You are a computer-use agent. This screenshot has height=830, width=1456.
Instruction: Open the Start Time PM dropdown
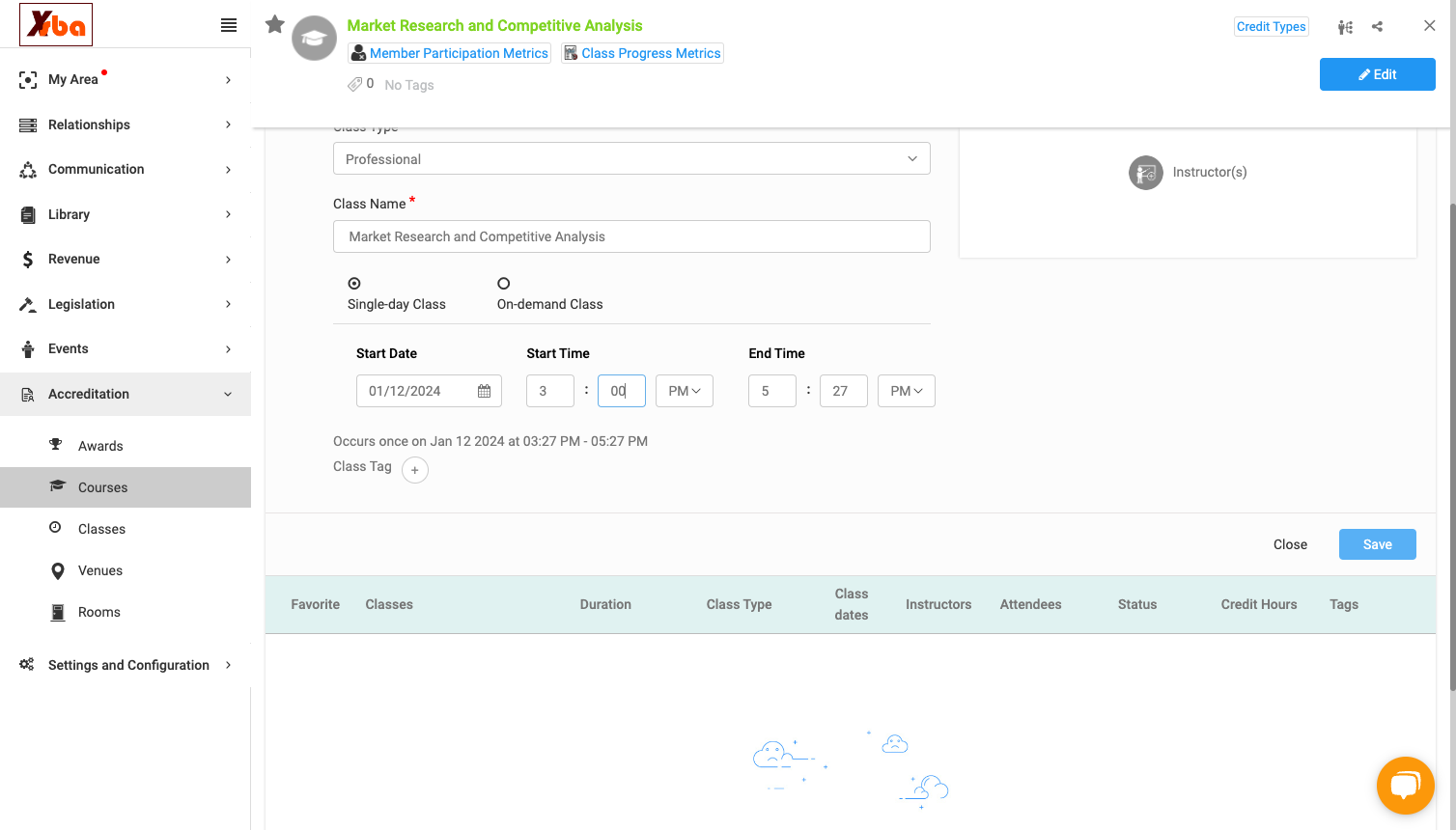[685, 391]
